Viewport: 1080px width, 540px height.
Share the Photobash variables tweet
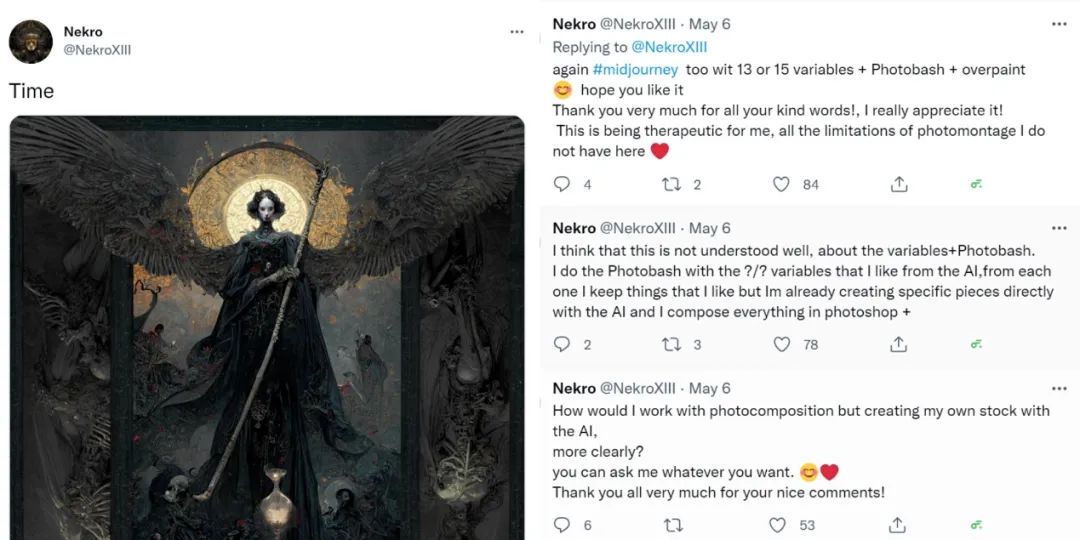tap(899, 344)
